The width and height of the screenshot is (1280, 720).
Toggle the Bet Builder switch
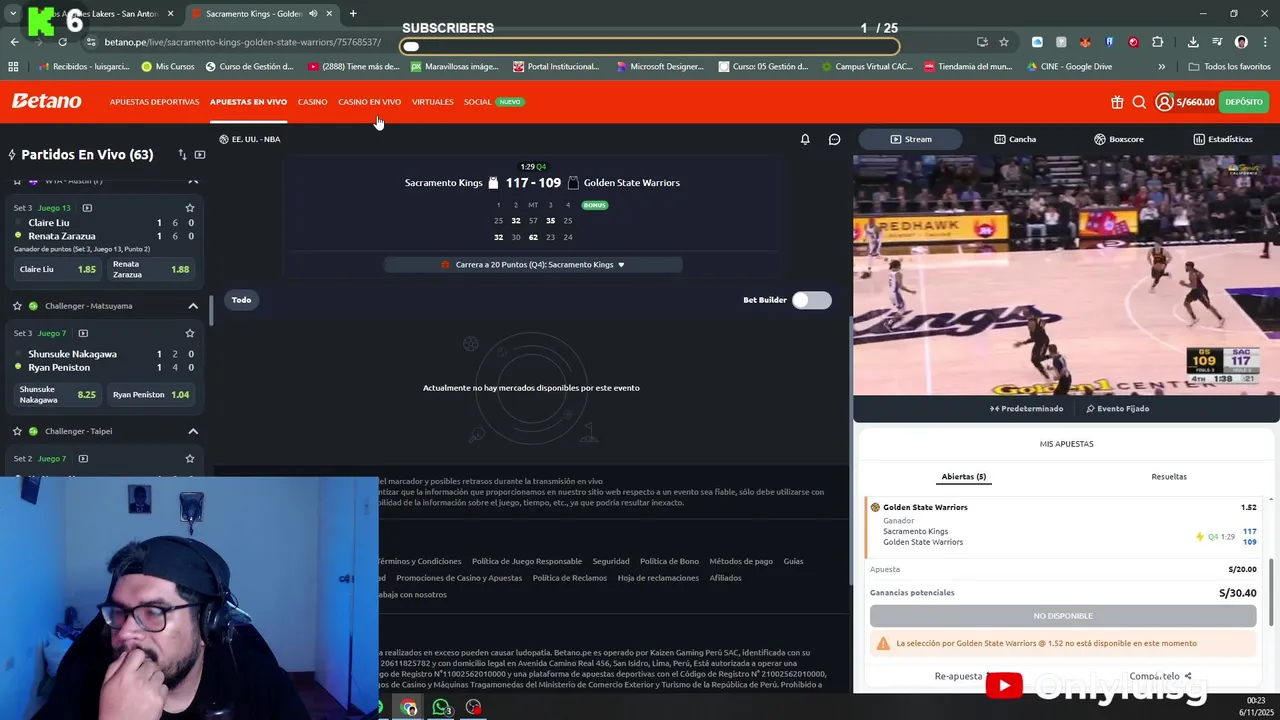tap(811, 300)
